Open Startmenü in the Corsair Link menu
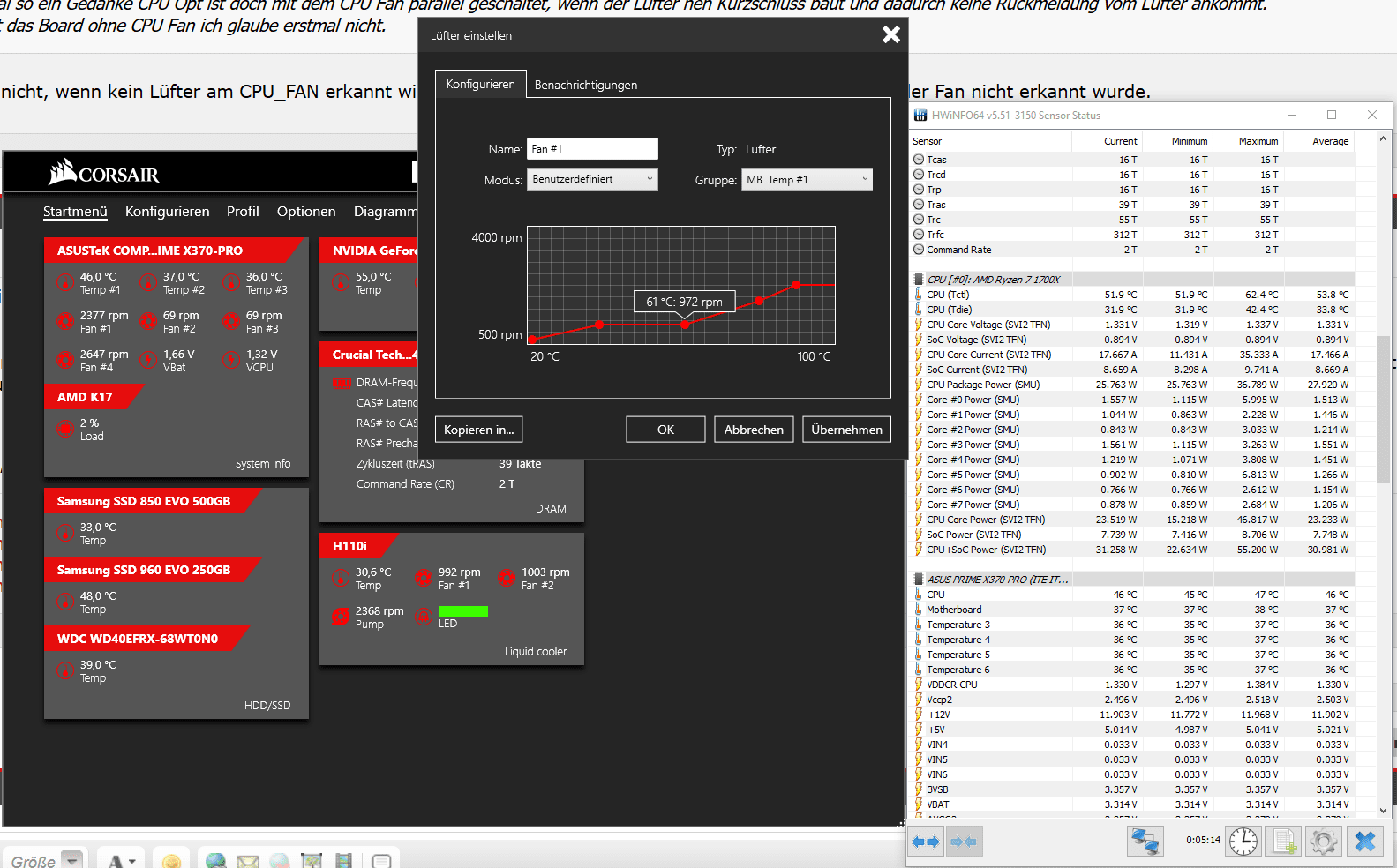Screen dimensions: 1397x868 tap(75, 212)
